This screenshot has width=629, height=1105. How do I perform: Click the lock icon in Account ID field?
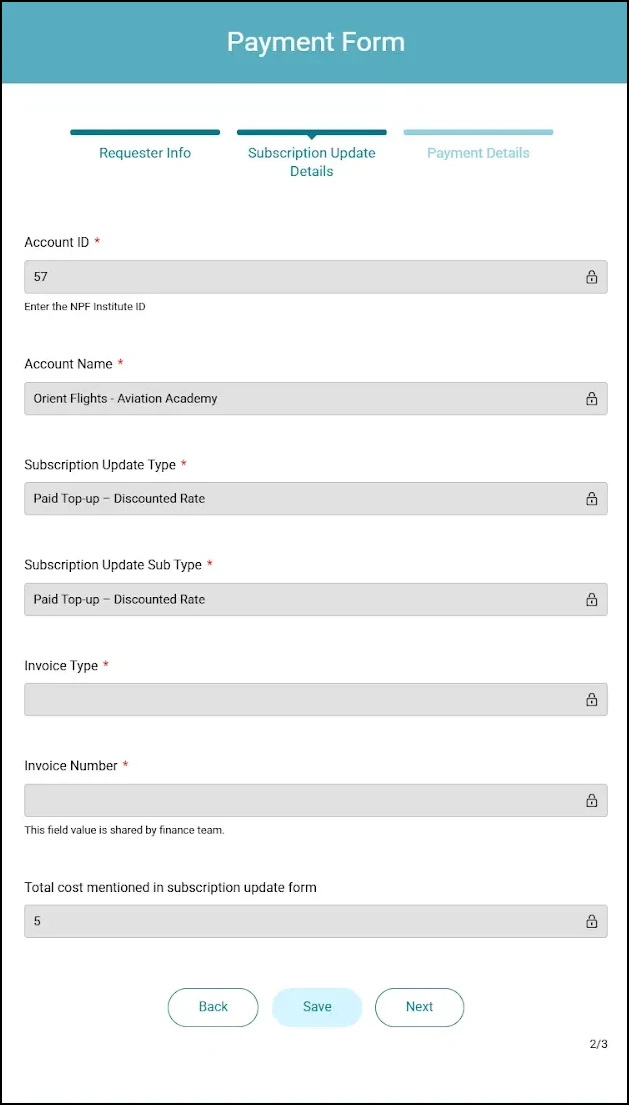tap(591, 277)
